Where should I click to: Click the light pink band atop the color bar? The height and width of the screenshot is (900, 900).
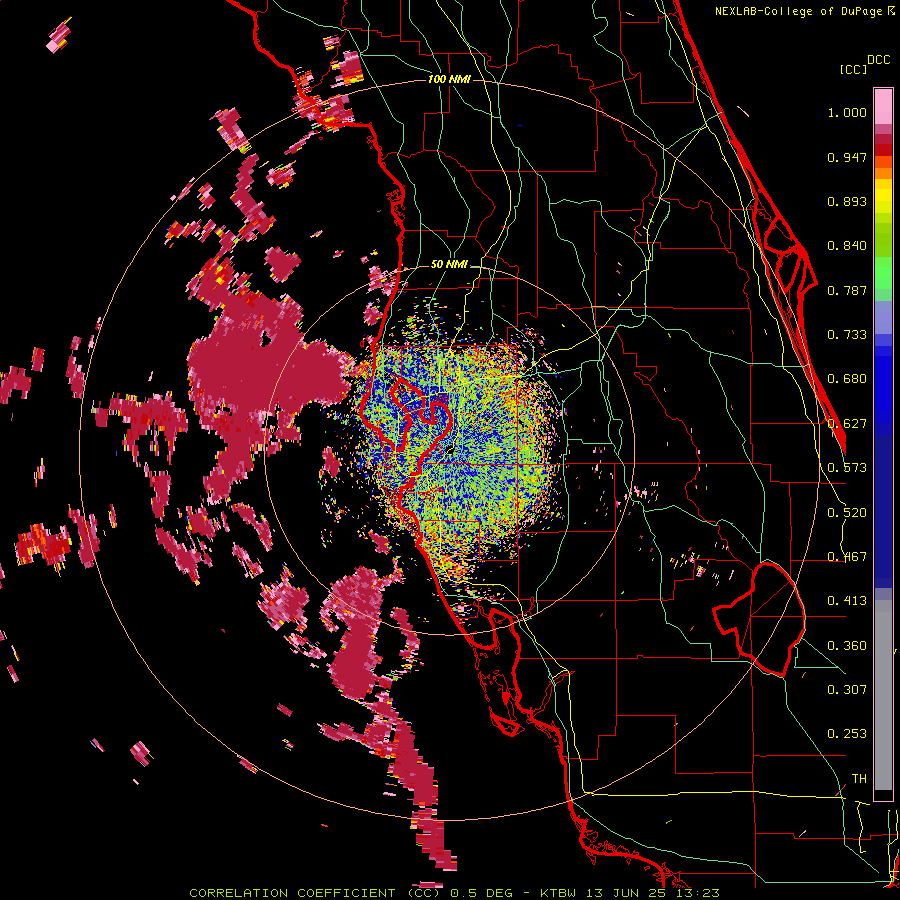[x=883, y=107]
